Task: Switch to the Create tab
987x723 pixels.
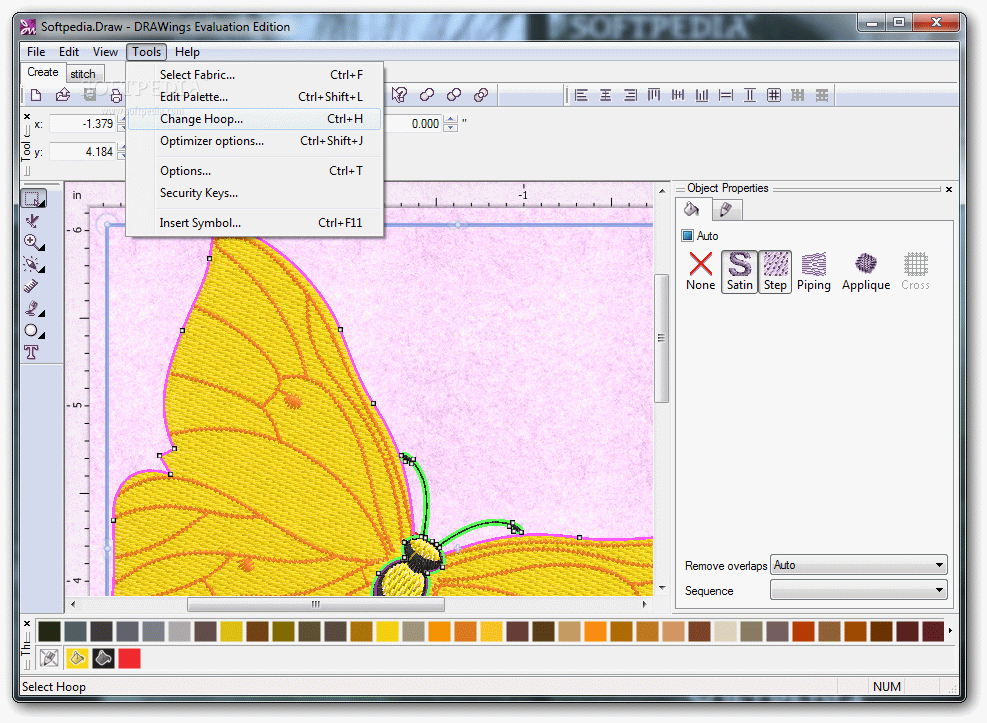Action: [x=43, y=72]
